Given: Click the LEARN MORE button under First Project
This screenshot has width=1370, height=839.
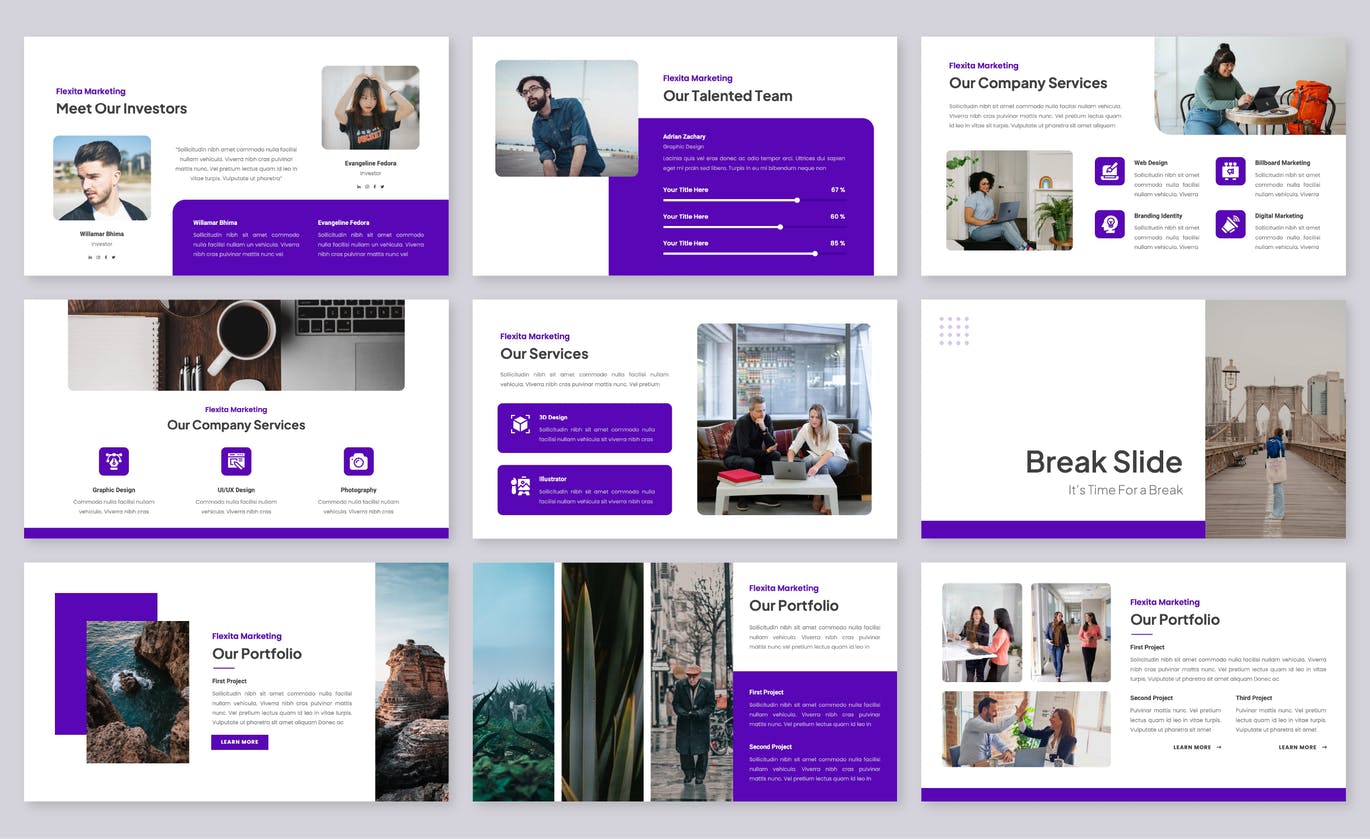Looking at the screenshot, I should point(240,742).
